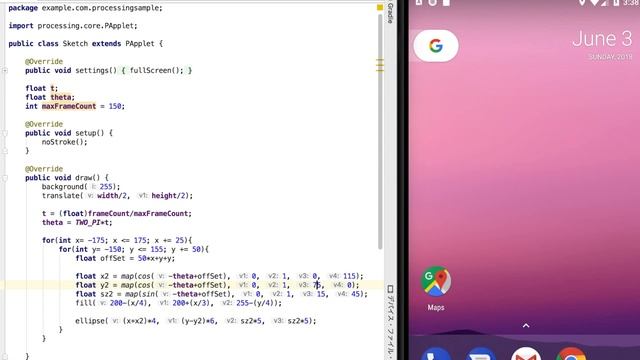Click the float y2 highlighted line

pyautogui.click(x=217, y=285)
